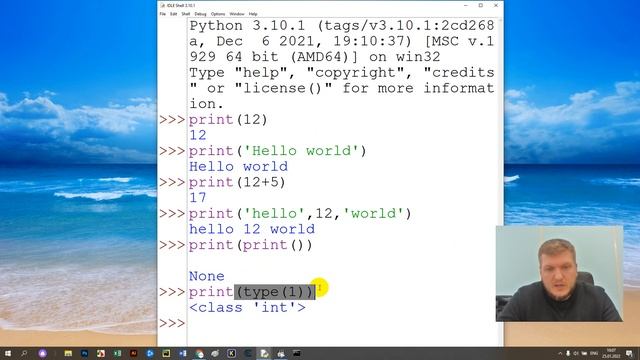Open the terminal console taskbar icon
Screen dimensions: 640x360
(297, 353)
